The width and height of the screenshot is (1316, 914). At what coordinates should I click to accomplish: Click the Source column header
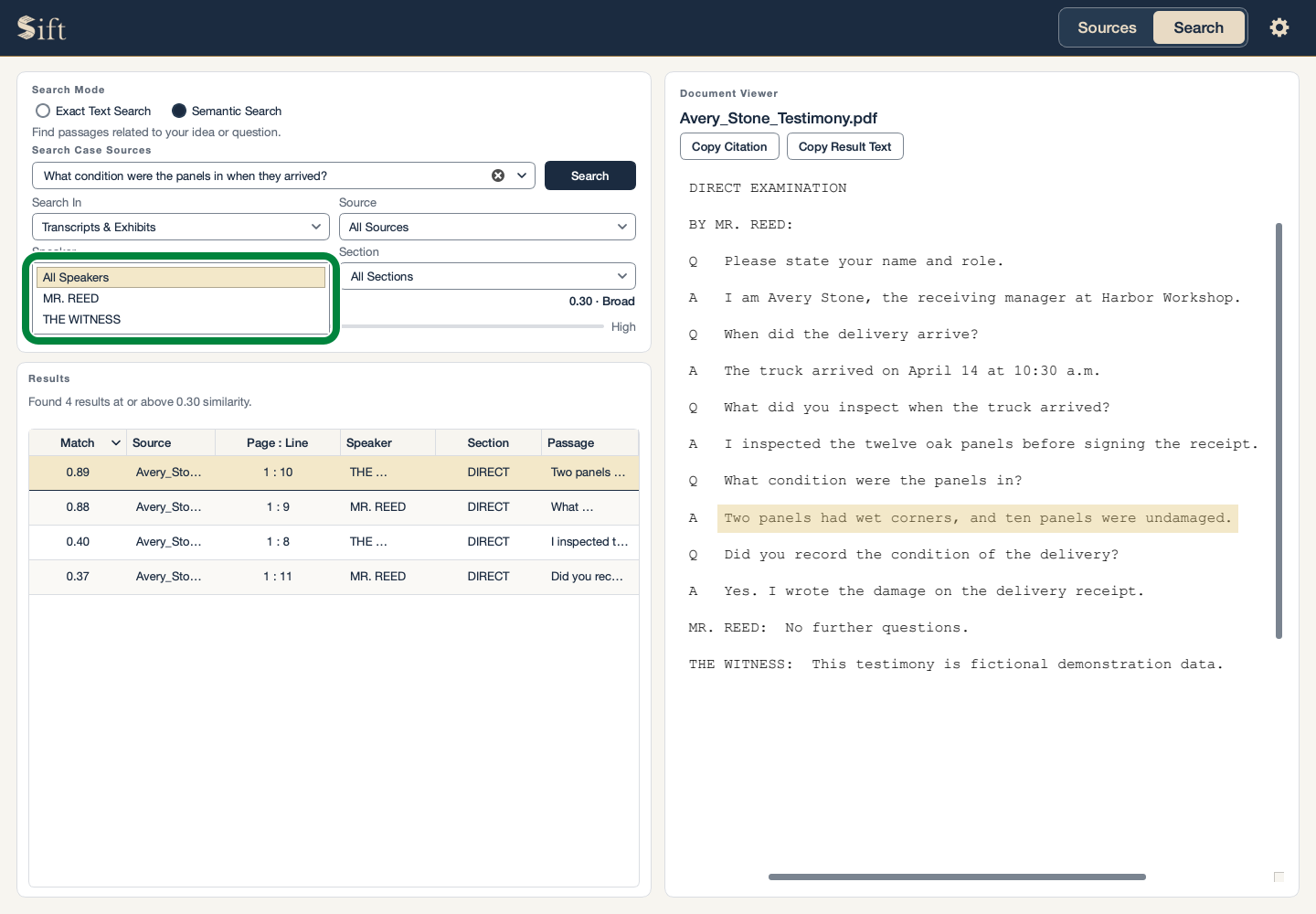pyautogui.click(x=171, y=443)
